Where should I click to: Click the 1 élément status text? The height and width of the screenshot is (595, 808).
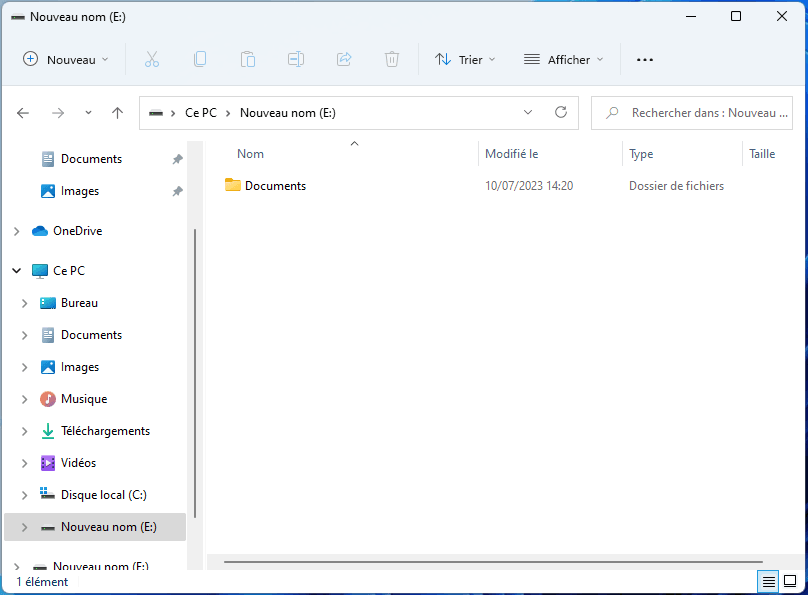tap(42, 582)
